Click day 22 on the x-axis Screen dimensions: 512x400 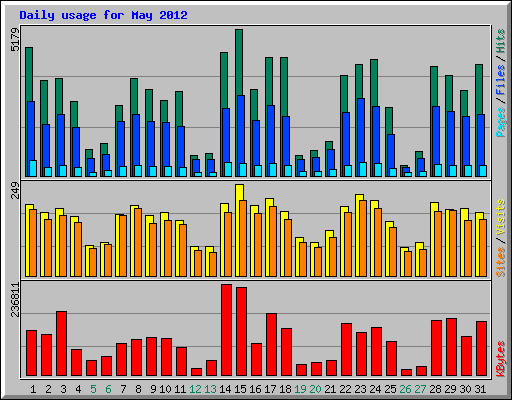click(x=345, y=389)
